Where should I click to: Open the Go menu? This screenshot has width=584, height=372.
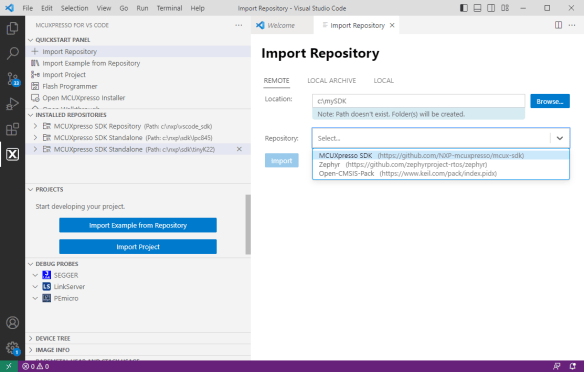coord(124,8)
